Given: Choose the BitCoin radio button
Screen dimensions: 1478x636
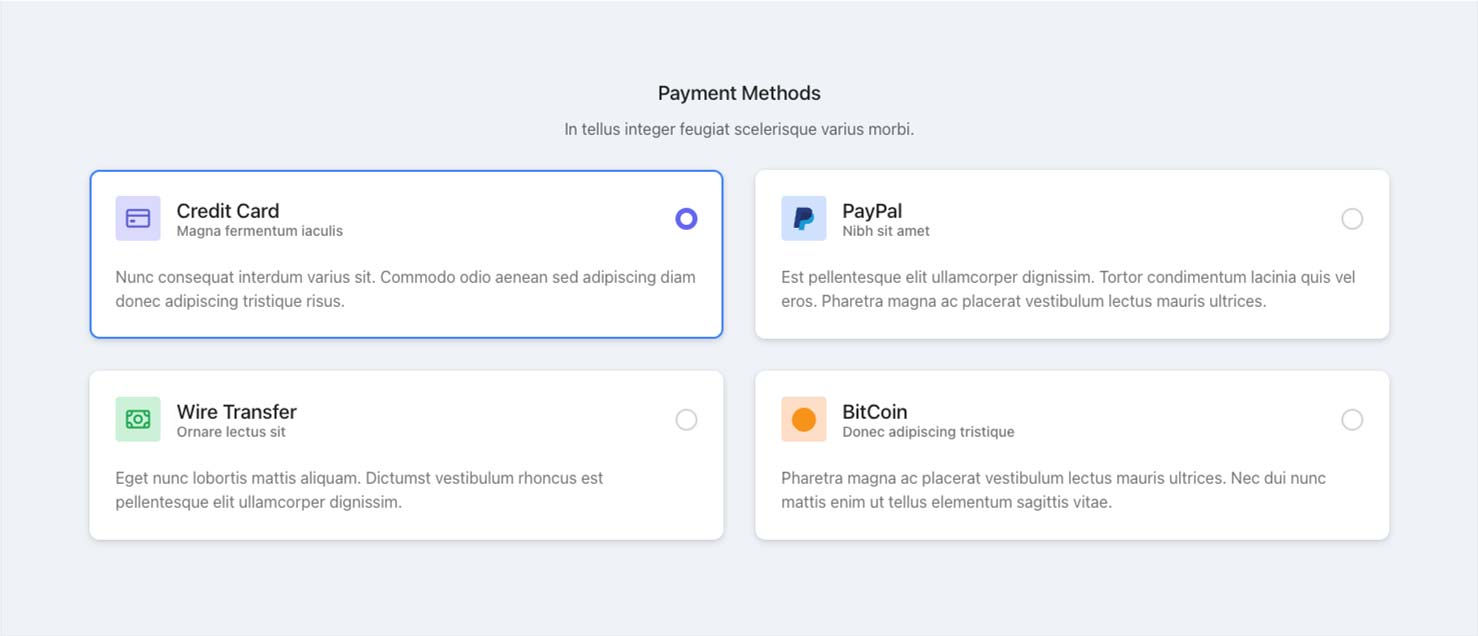Looking at the screenshot, I should point(1352,419).
